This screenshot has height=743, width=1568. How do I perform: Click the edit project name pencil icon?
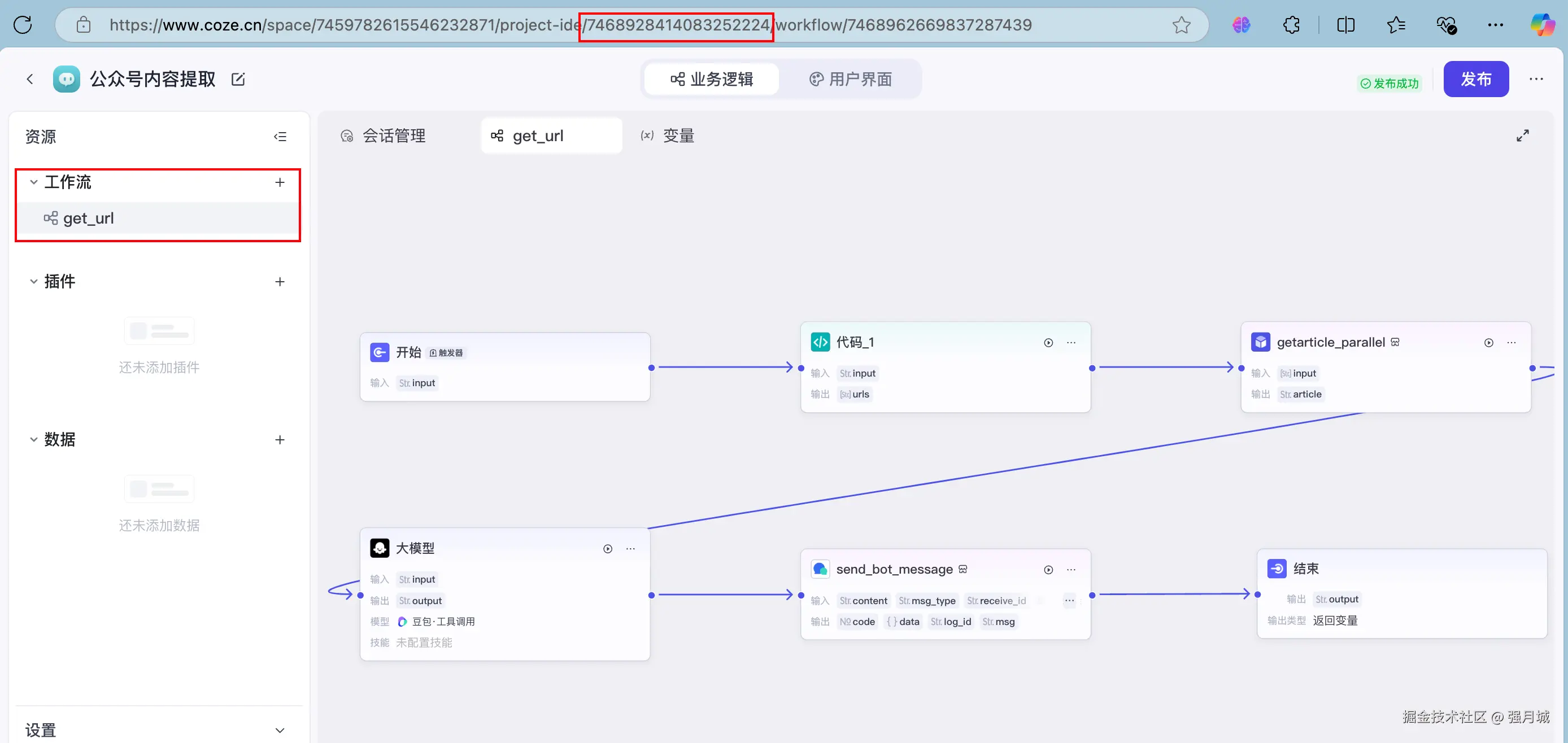click(238, 79)
